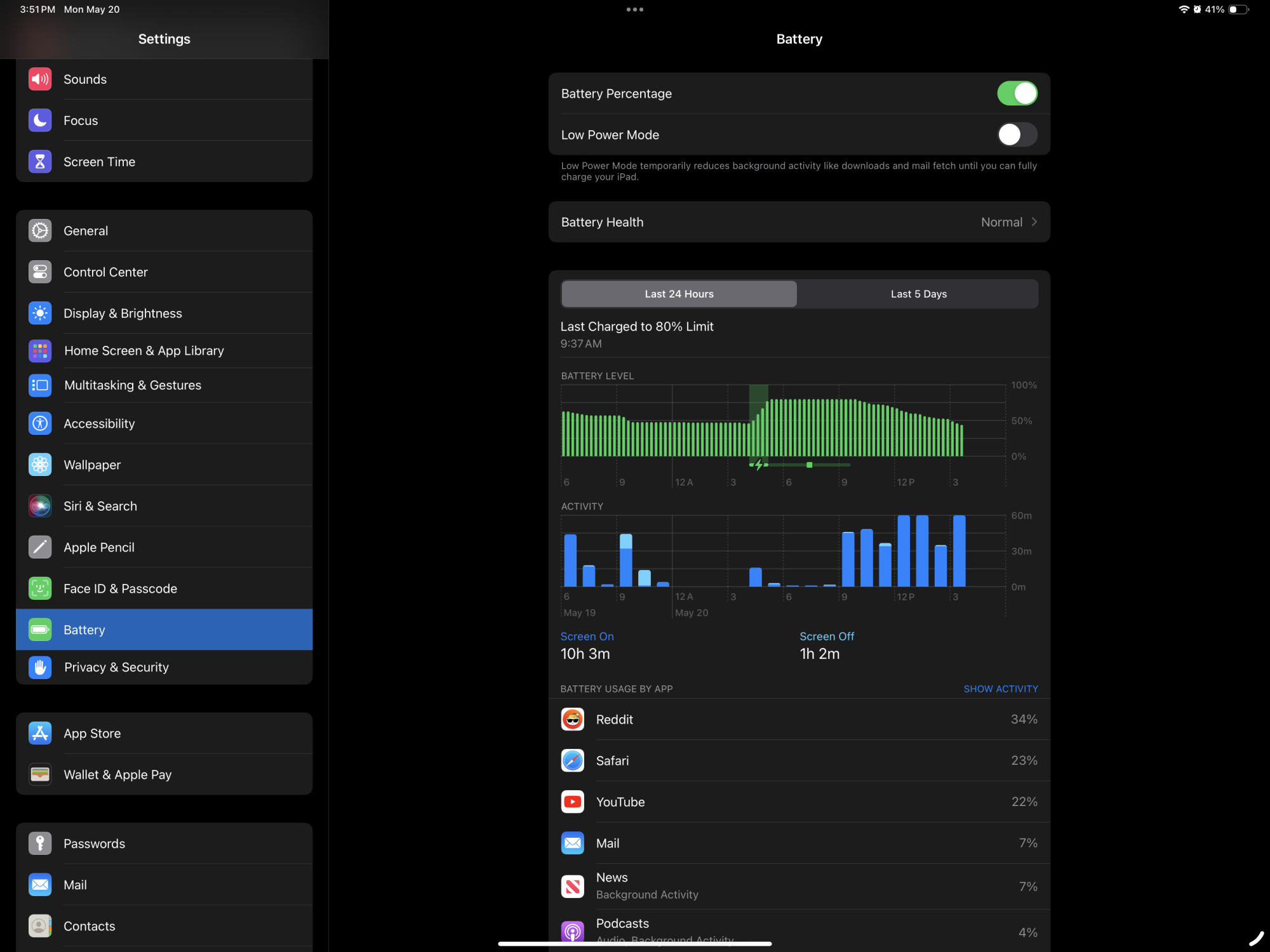Open the Accessibility icon in sidebar
The width and height of the screenshot is (1270, 952).
coord(40,423)
